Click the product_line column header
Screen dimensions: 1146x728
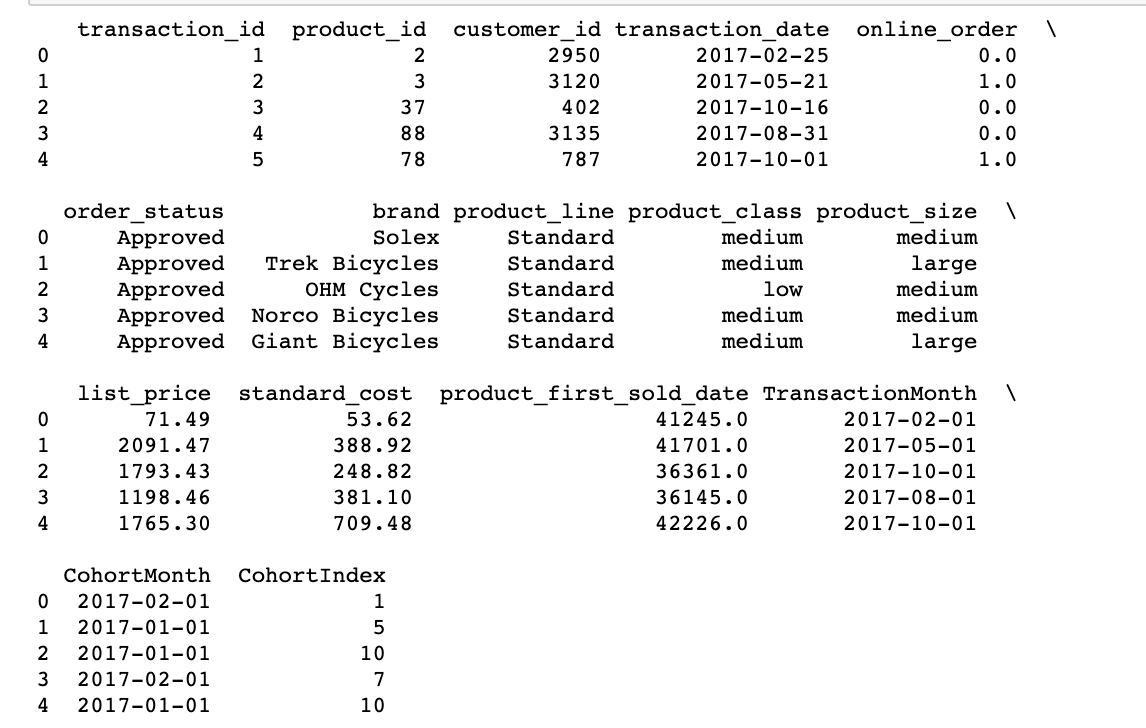pyautogui.click(x=534, y=212)
